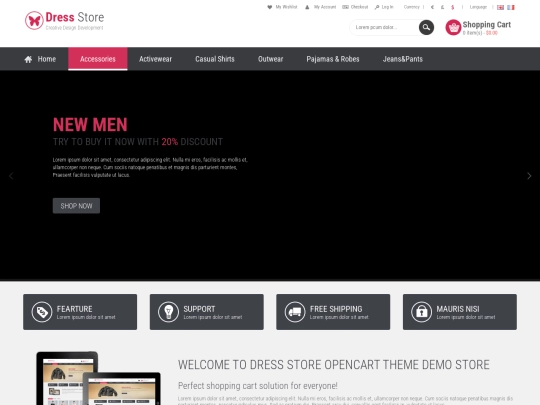The image size is (540, 405).
Task: Click the Home house icon in navbar
Action: (28, 59)
